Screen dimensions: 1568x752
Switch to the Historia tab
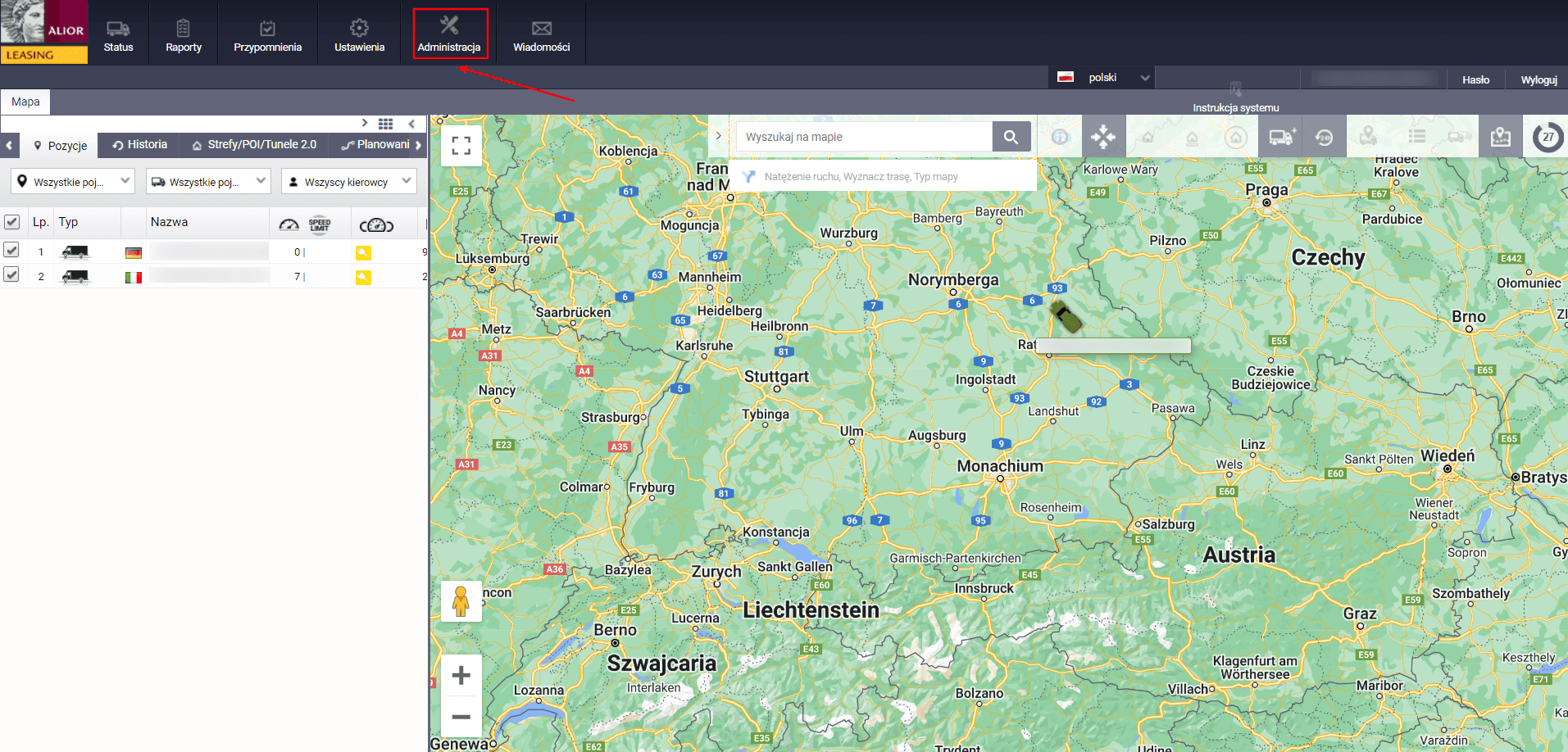pyautogui.click(x=139, y=145)
